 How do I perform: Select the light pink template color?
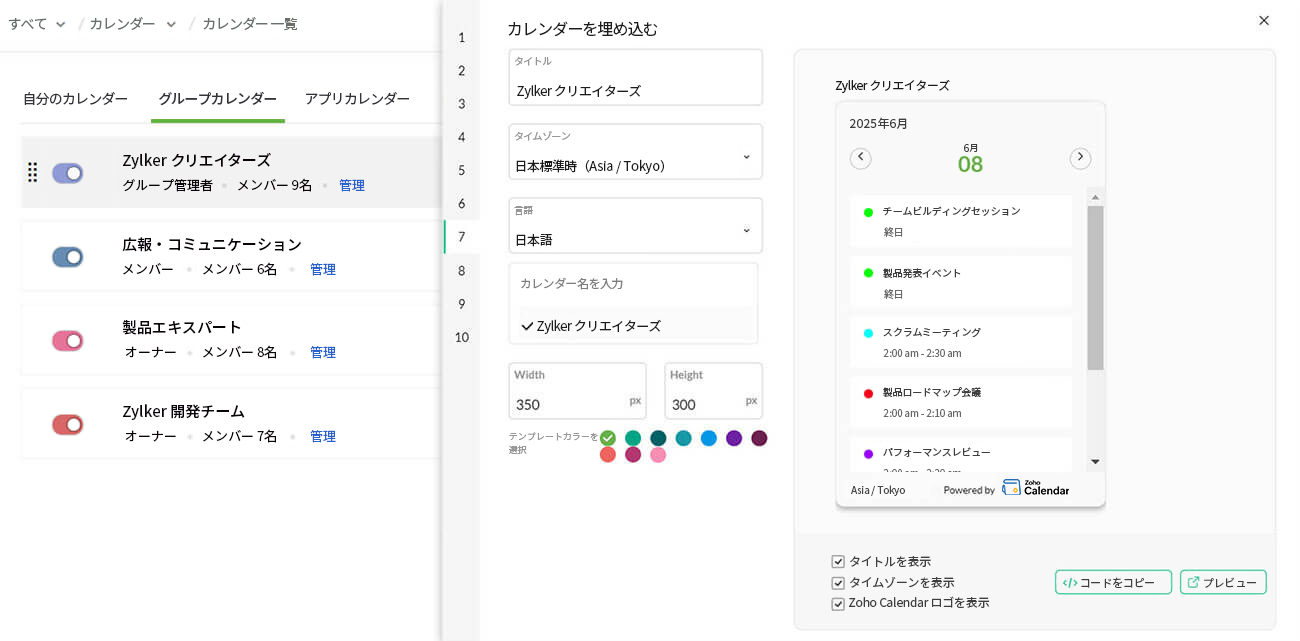(658, 455)
